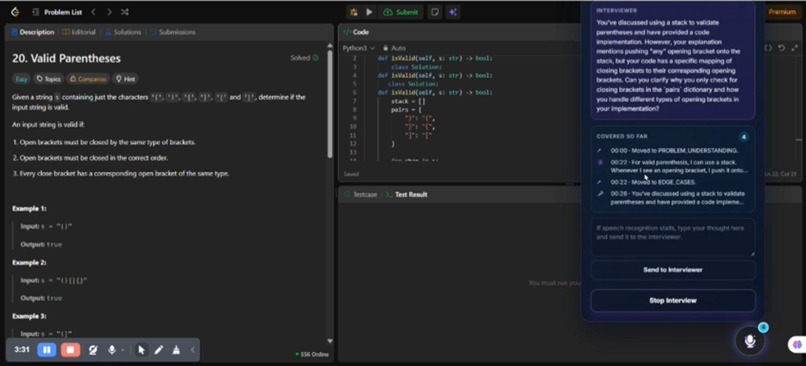Click the description scroll up arrow
806x366 pixels.
[329, 46]
